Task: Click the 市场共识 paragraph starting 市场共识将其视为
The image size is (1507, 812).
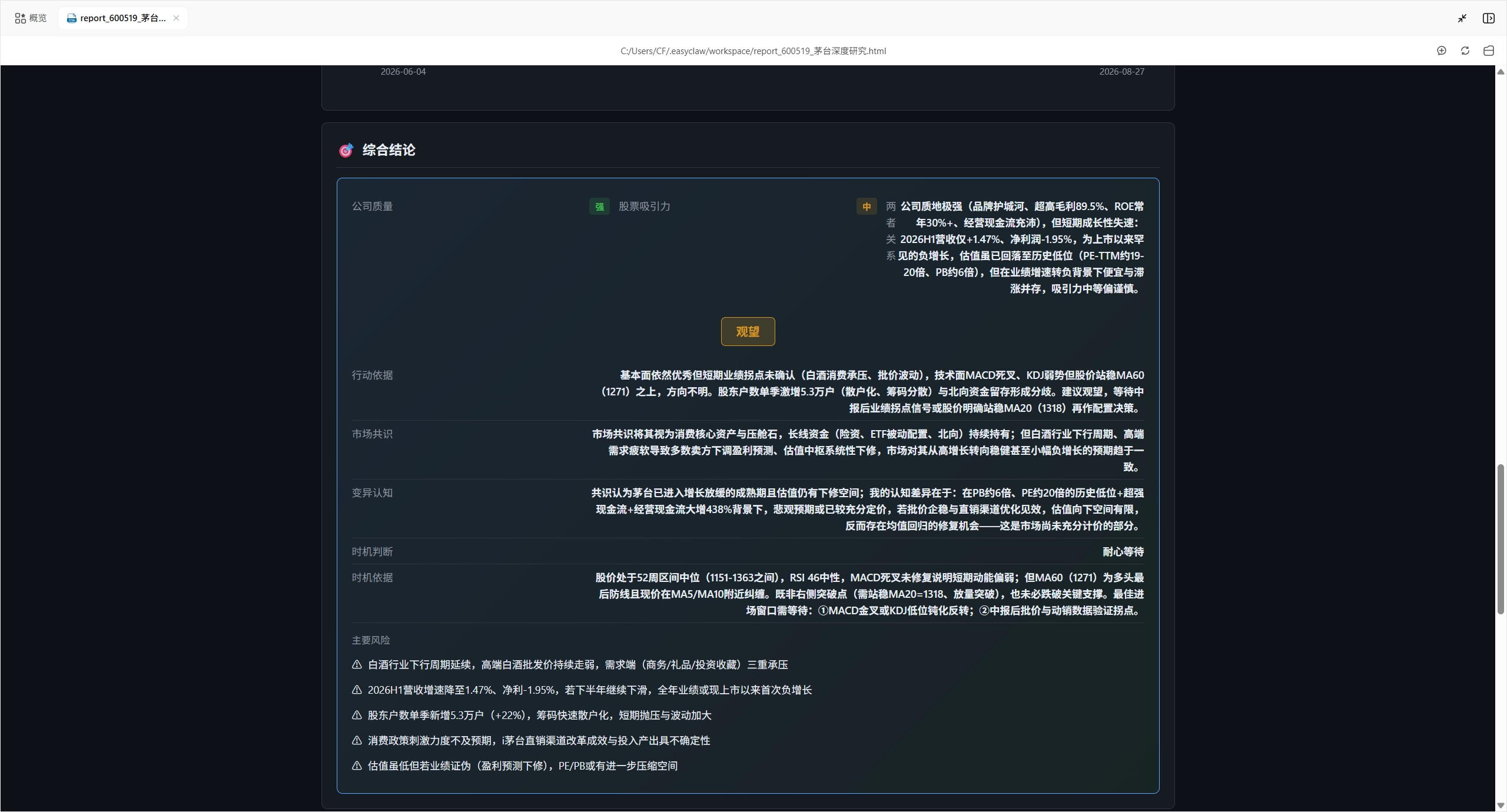Action: (868, 451)
